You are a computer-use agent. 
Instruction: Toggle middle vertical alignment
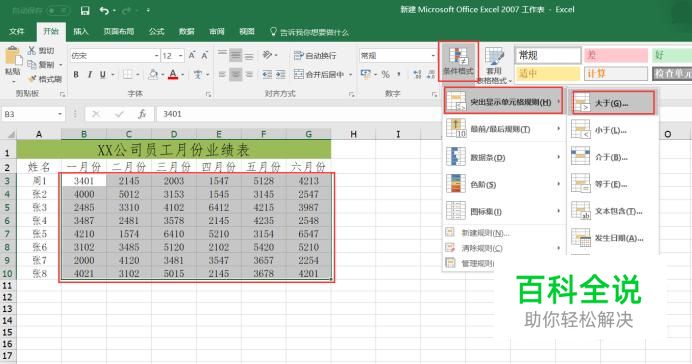(x=236, y=56)
